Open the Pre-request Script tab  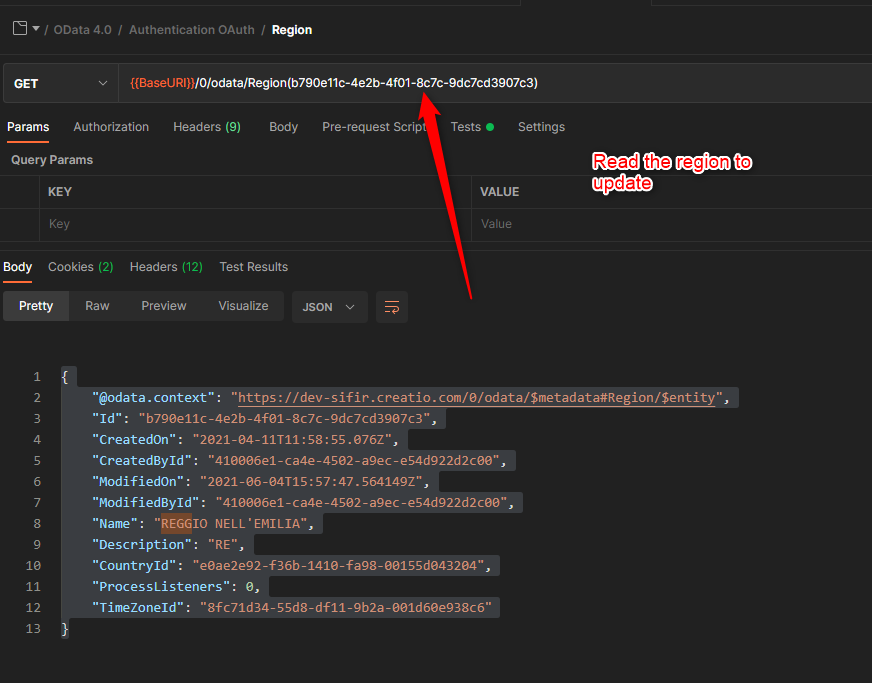click(x=374, y=127)
